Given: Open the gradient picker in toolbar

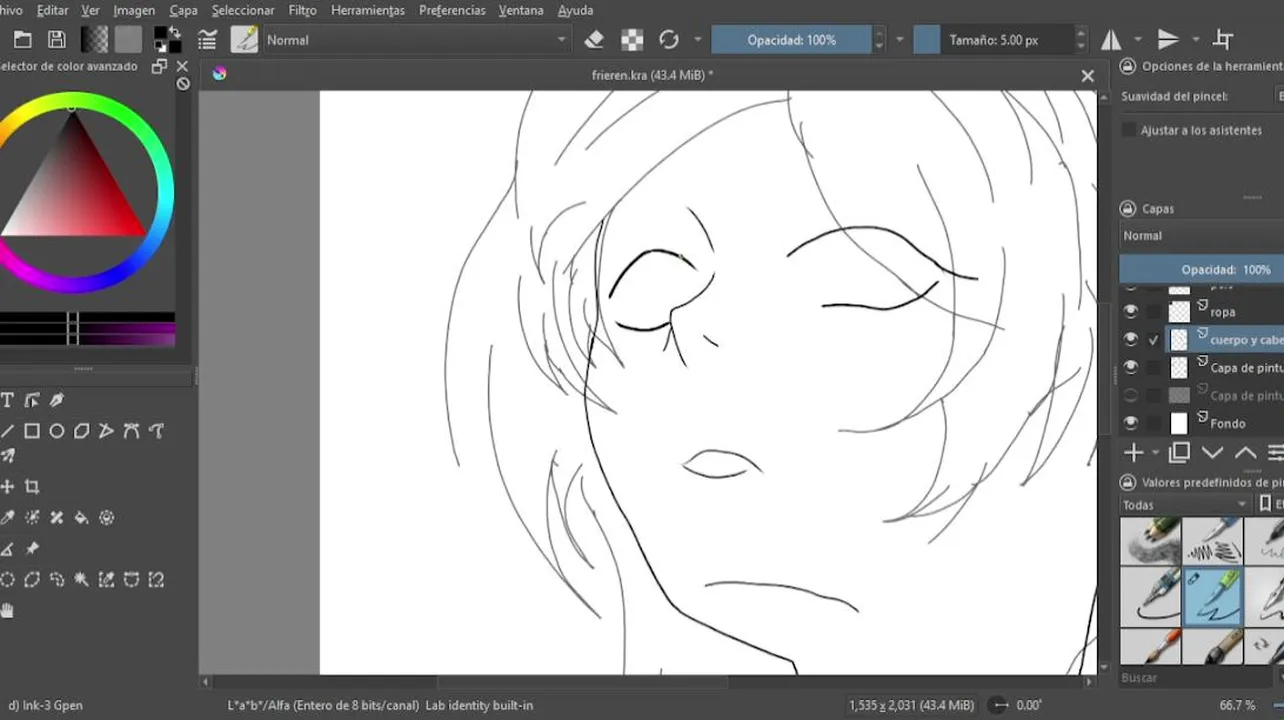Looking at the screenshot, I should 94,40.
